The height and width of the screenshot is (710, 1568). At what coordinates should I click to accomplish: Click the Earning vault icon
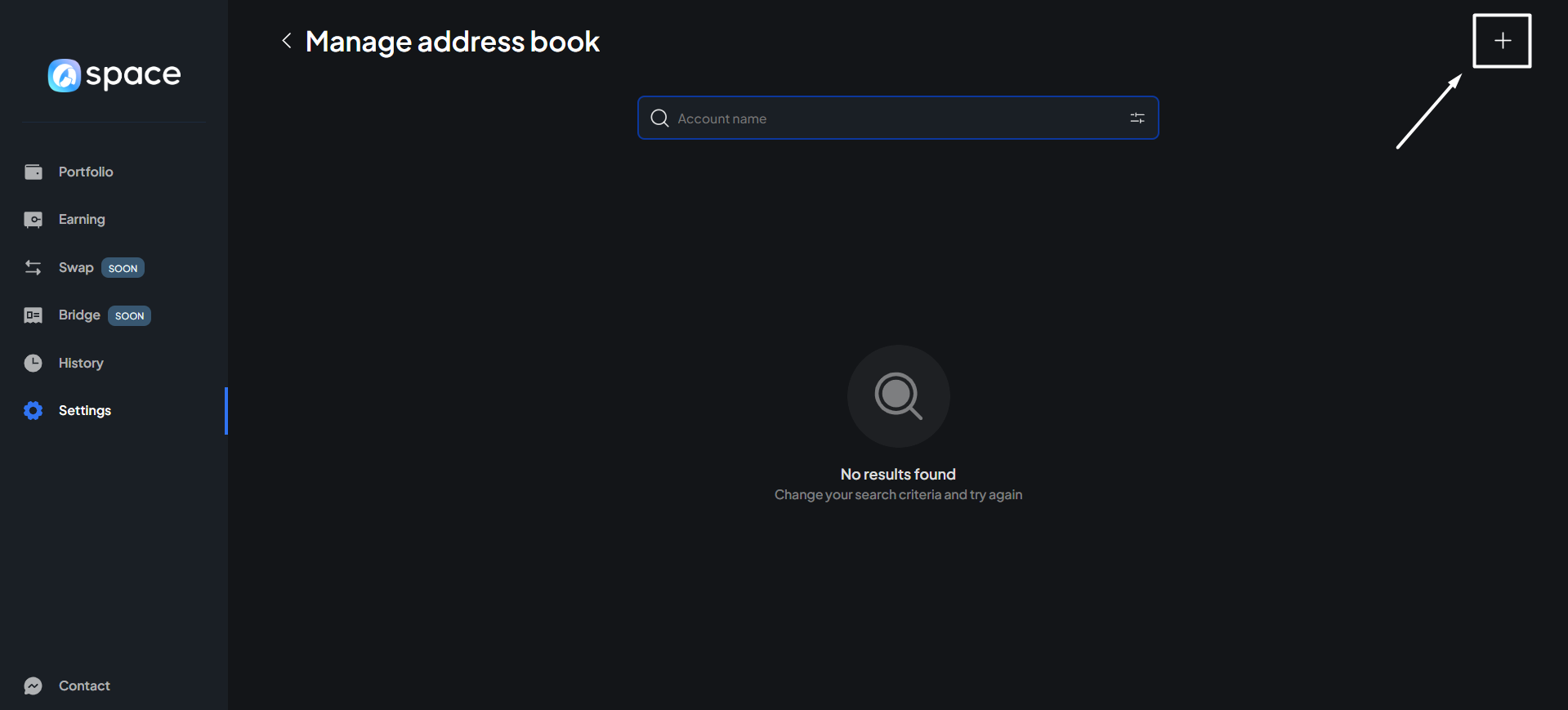tap(34, 220)
